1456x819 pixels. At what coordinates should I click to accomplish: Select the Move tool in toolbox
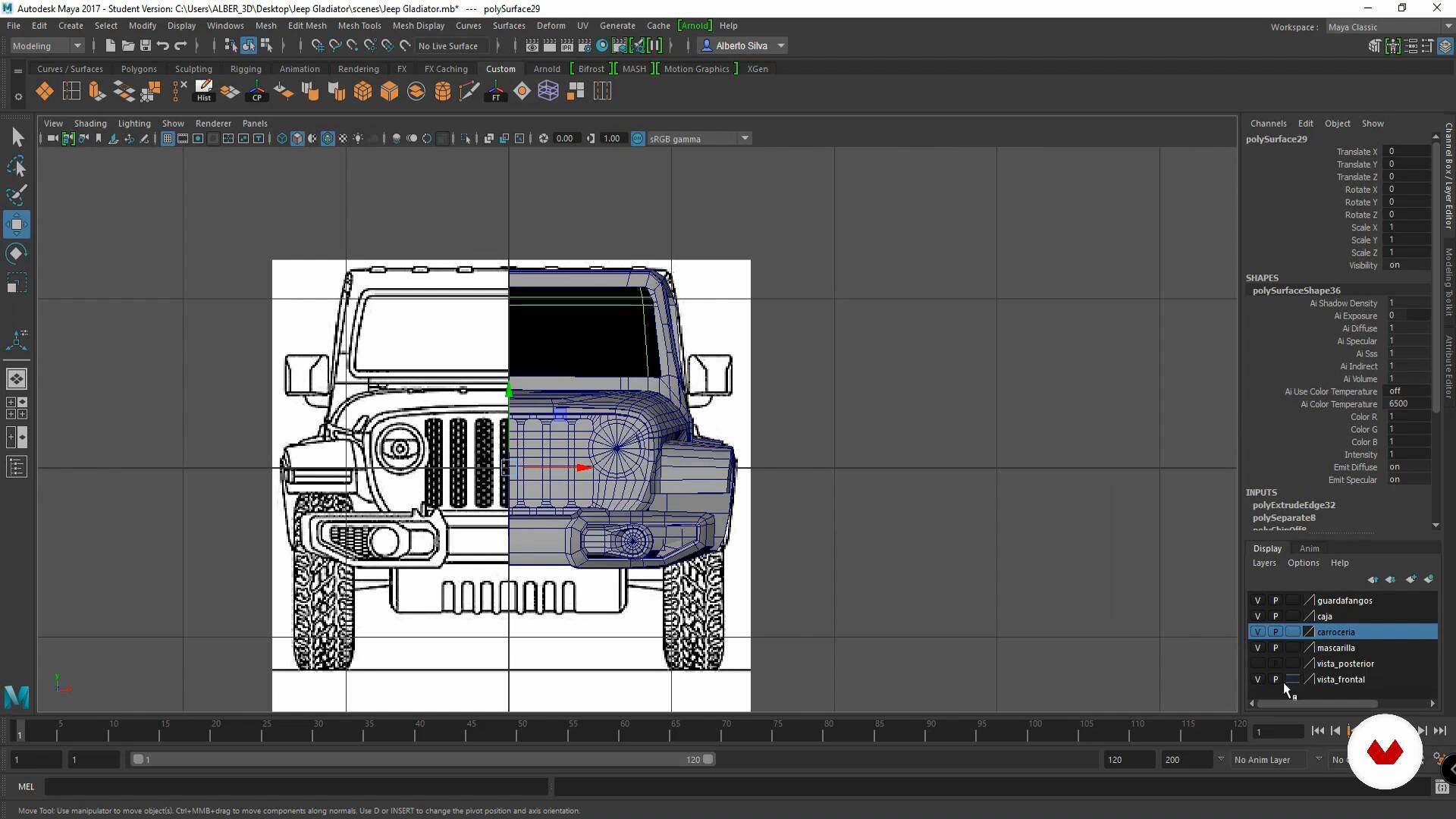17,224
